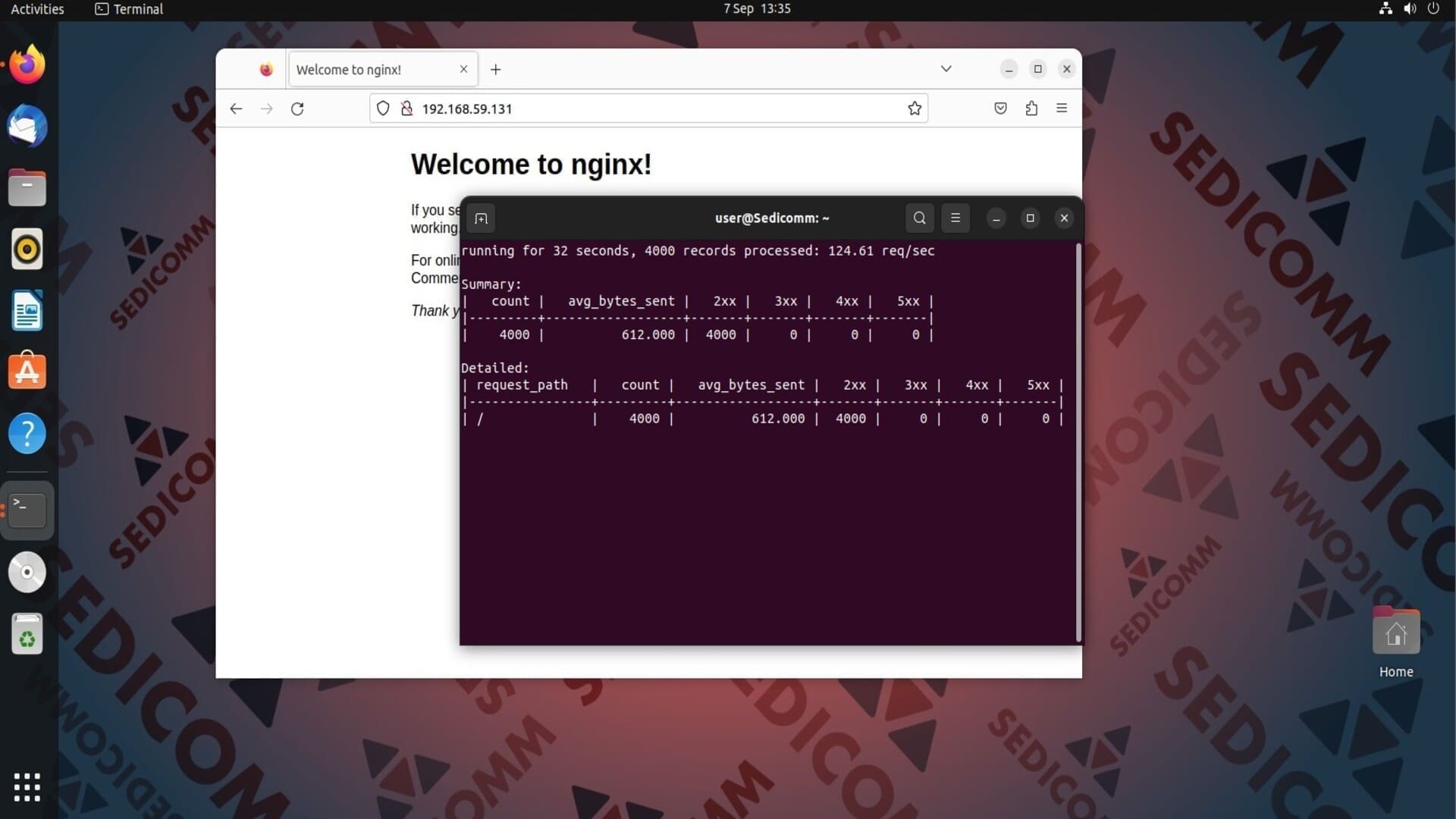Click the insecure connection lock icon
Screen dimensions: 1456x819
[407, 108]
